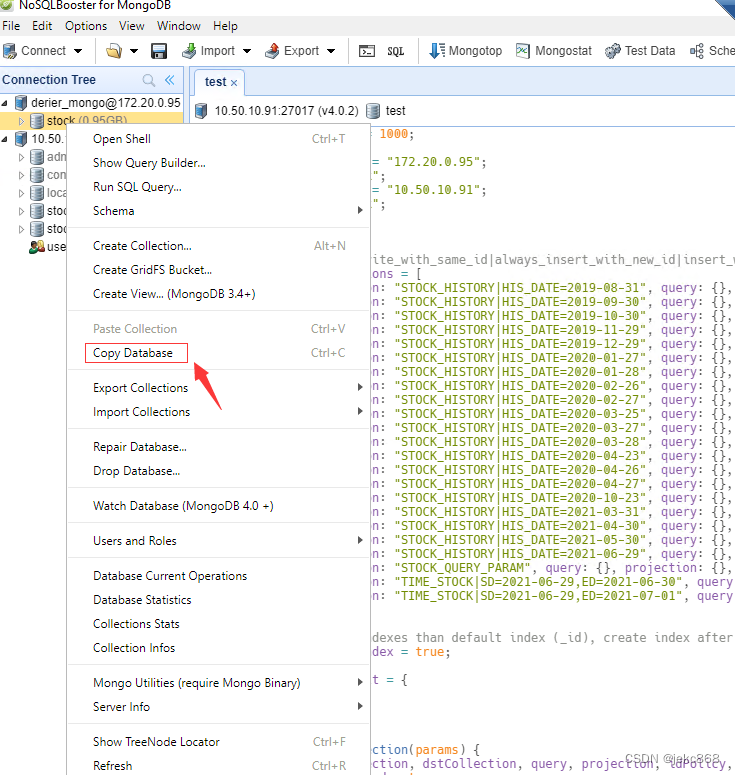
Task: Collapse the Connection Tree panel
Action: click(170, 80)
